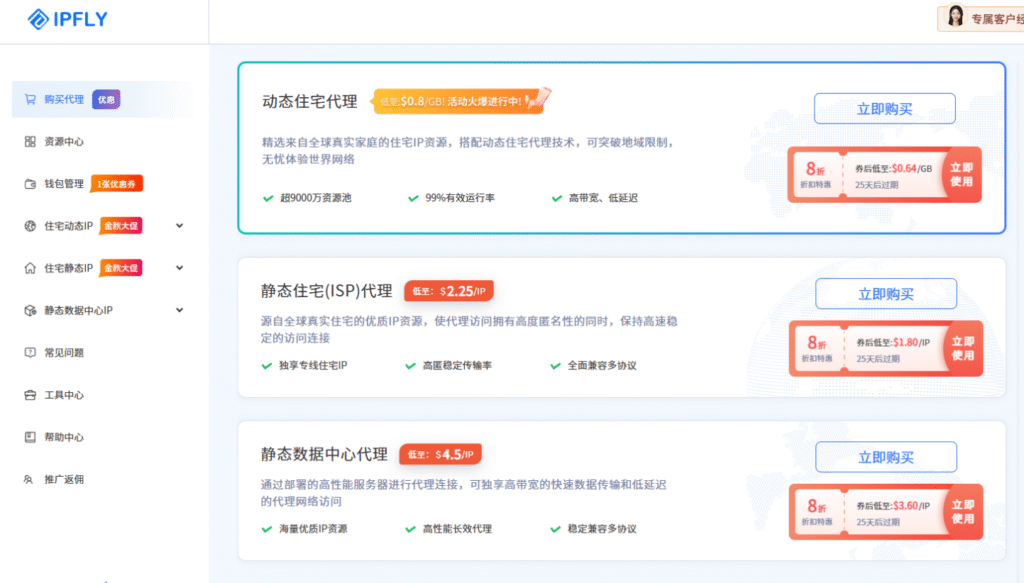1024x583 pixels.
Task: Expand the 住宅动态IP submenu chevron
Action: coord(180,226)
